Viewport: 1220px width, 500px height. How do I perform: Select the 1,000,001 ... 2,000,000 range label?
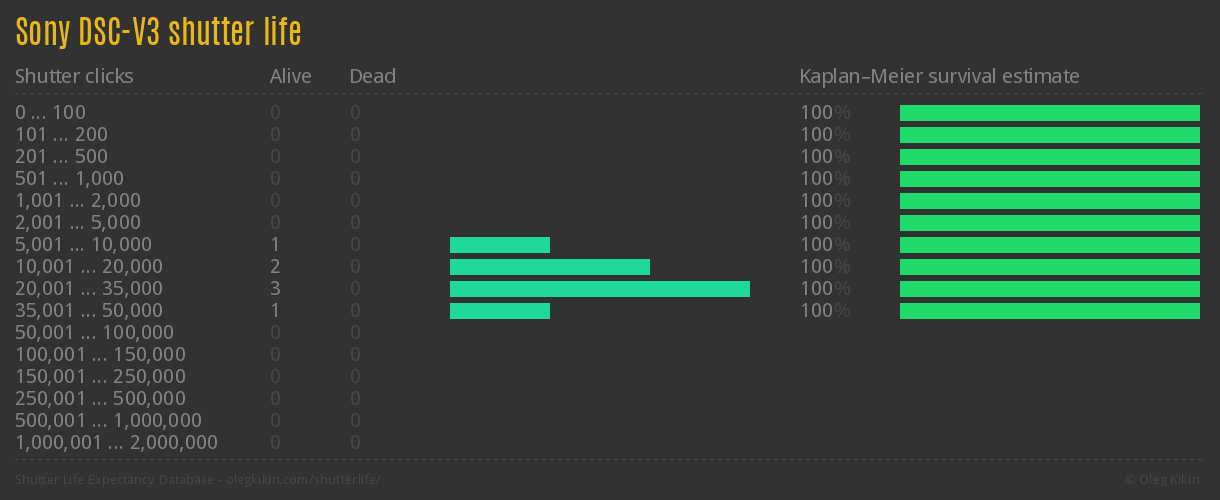click(116, 443)
